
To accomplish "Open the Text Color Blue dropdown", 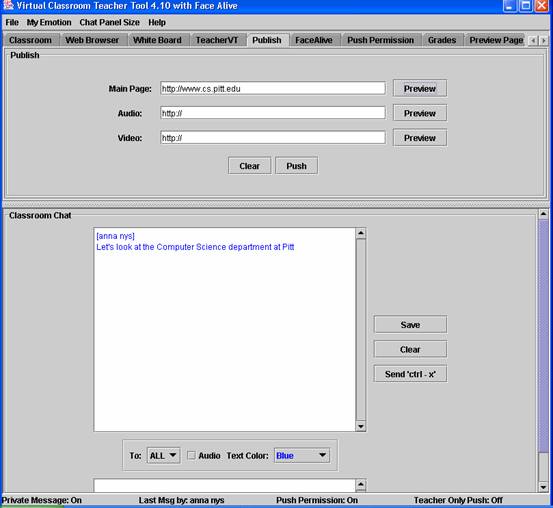I will [x=302, y=455].
